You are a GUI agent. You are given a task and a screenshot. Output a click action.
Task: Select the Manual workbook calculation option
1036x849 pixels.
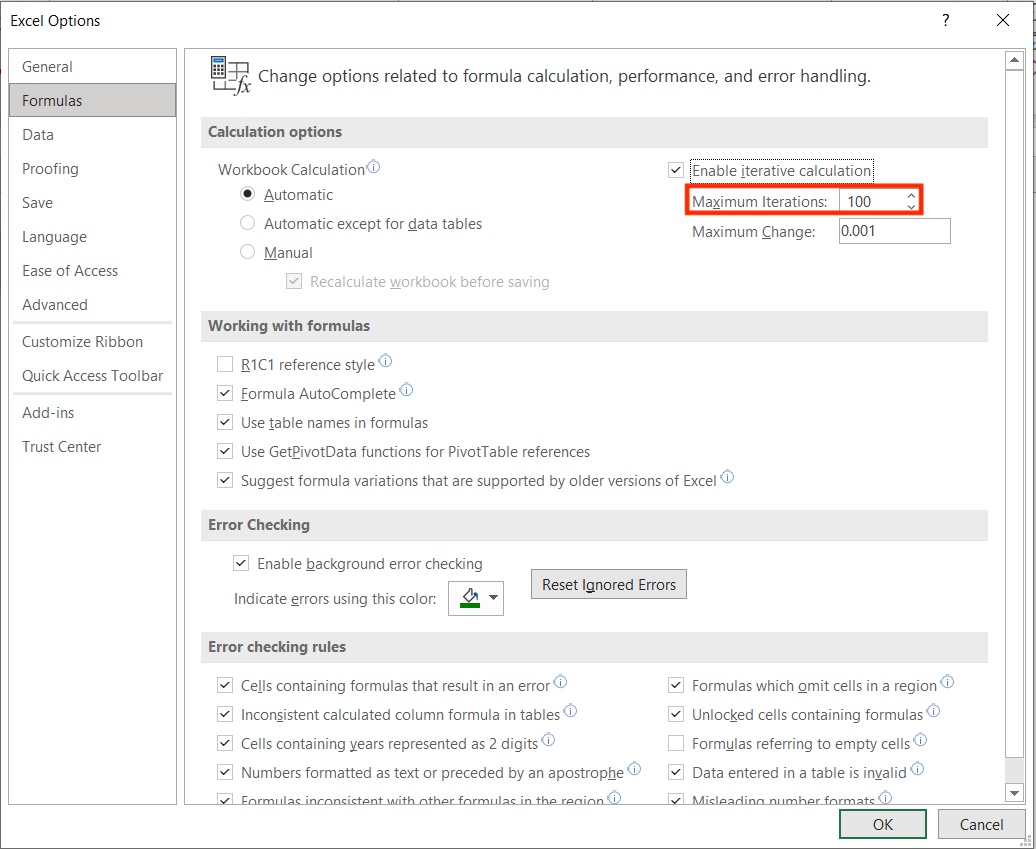(247, 252)
